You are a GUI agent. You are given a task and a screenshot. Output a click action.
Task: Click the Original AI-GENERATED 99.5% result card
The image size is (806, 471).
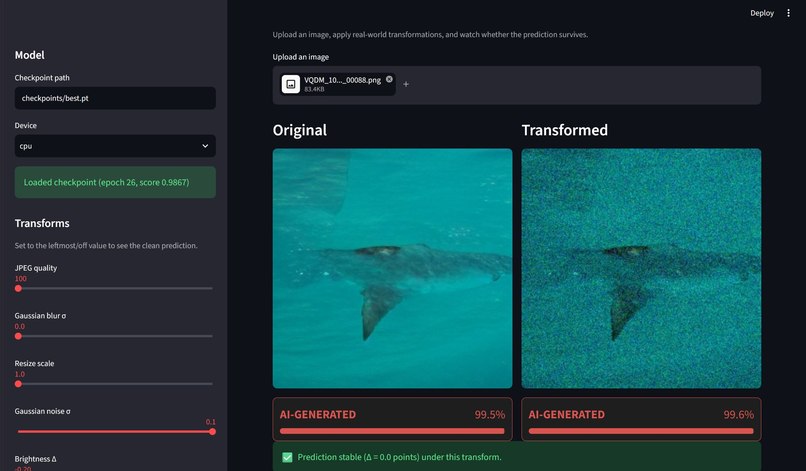pyautogui.click(x=392, y=419)
